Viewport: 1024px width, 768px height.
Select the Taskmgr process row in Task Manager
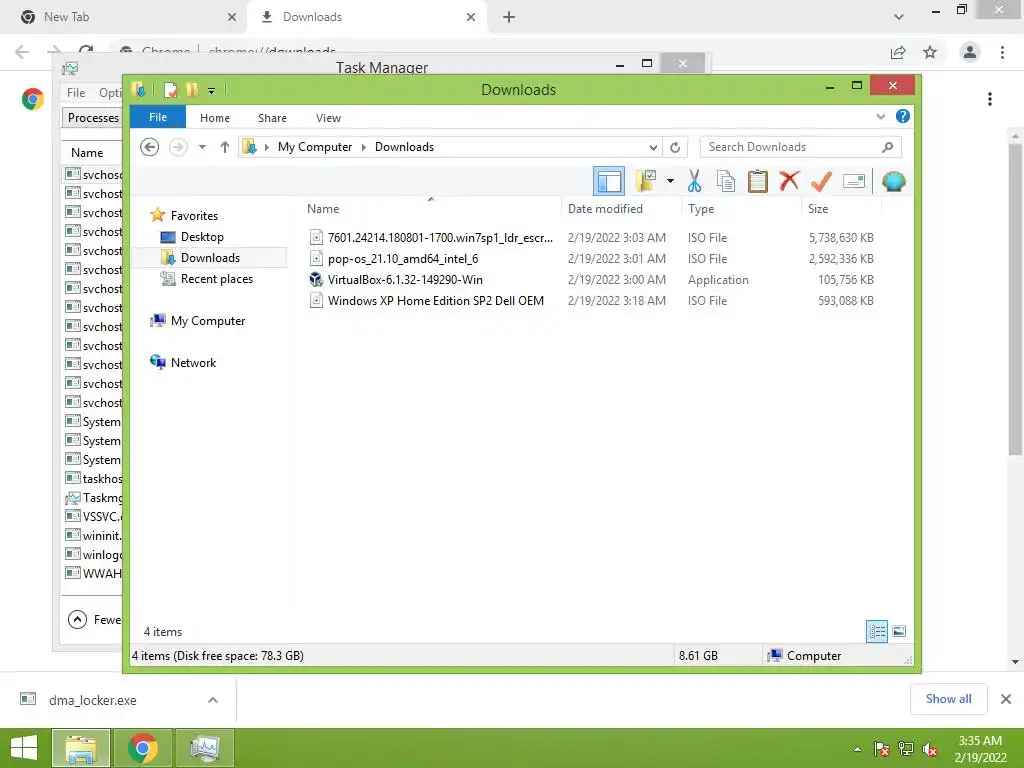pos(94,498)
